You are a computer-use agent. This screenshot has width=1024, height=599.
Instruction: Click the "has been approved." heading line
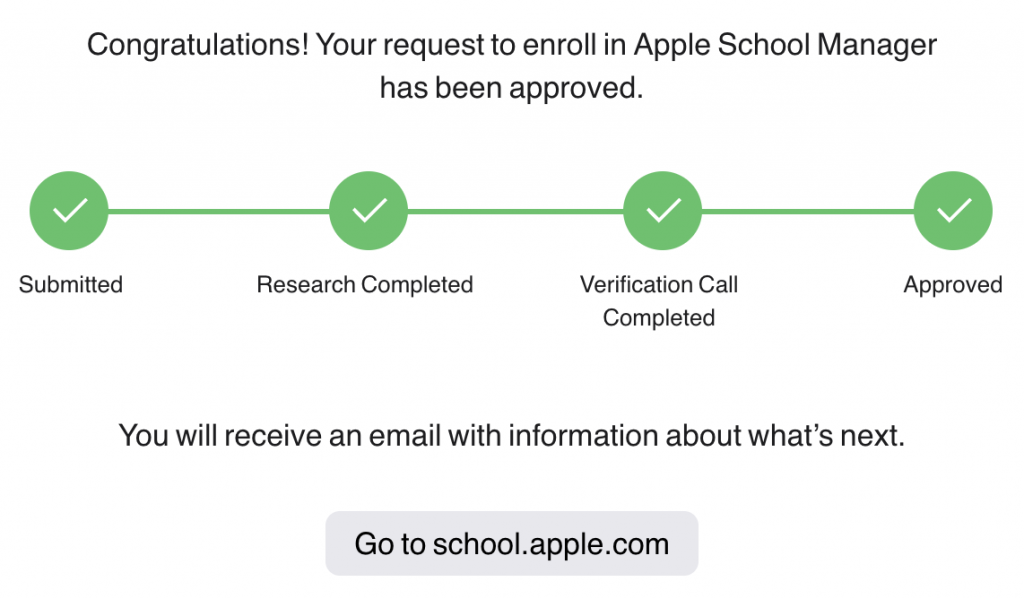click(x=511, y=88)
